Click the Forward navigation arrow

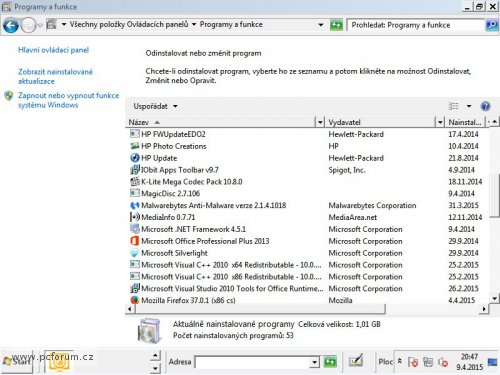[28, 25]
